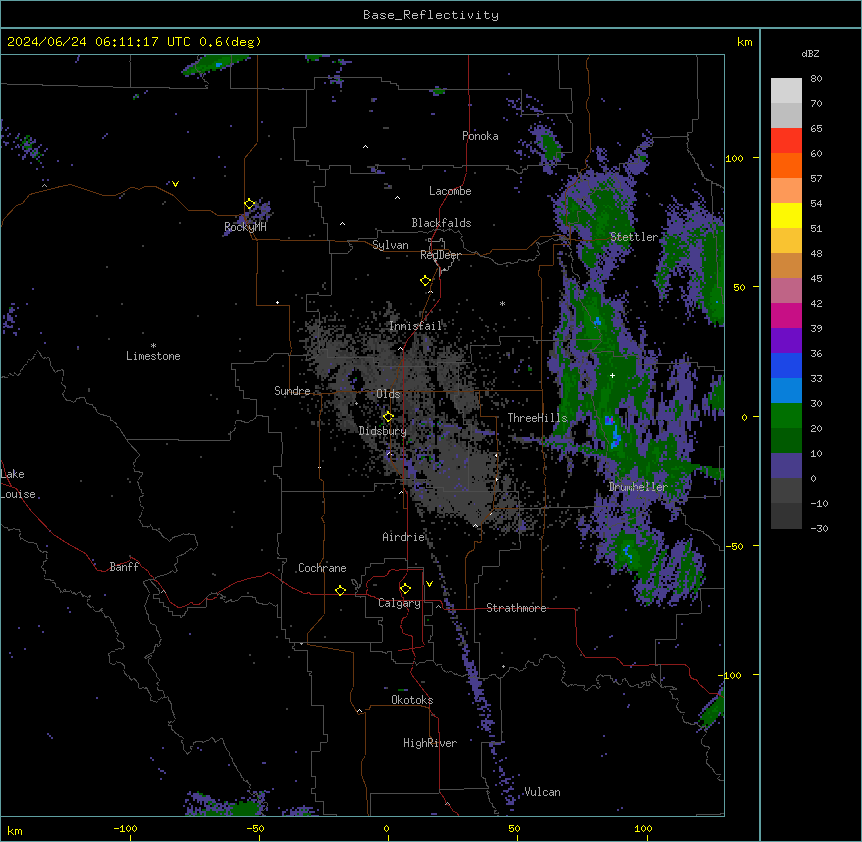This screenshot has height=842, width=862.
Task: Select the white swatch at top of legend
Action: pyautogui.click(x=786, y=91)
